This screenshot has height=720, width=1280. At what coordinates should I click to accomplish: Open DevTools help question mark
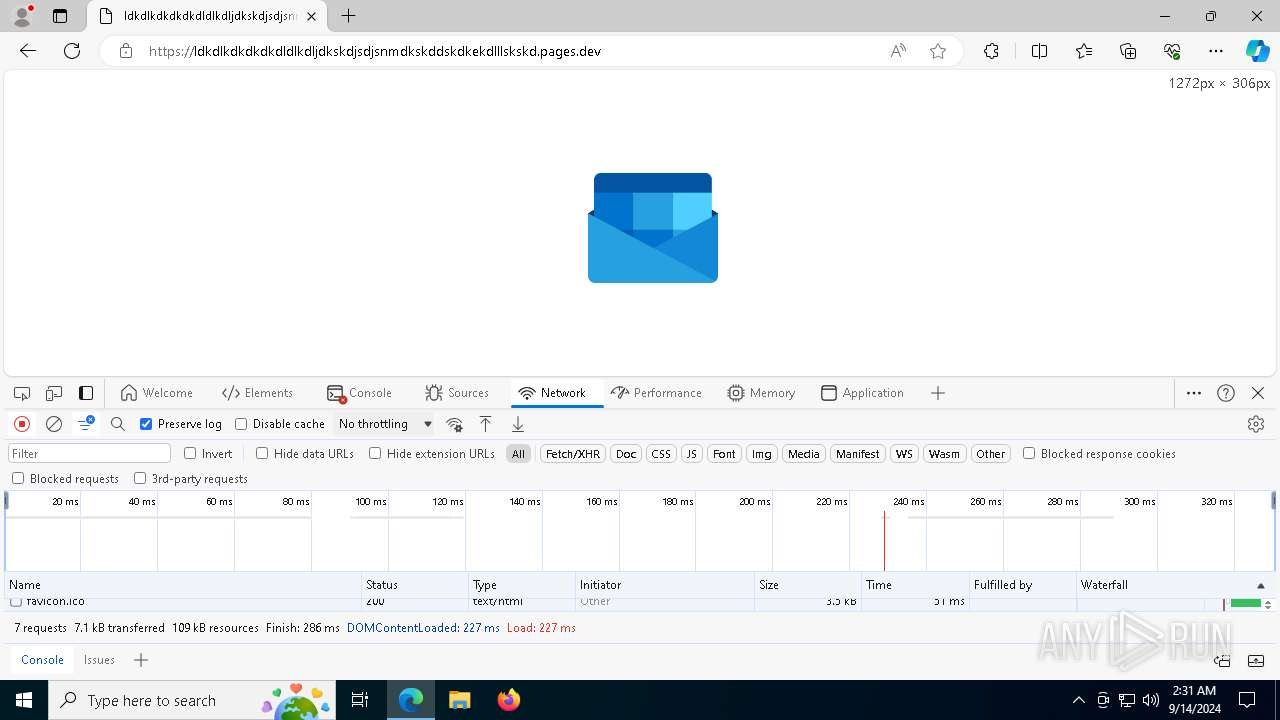point(1226,393)
